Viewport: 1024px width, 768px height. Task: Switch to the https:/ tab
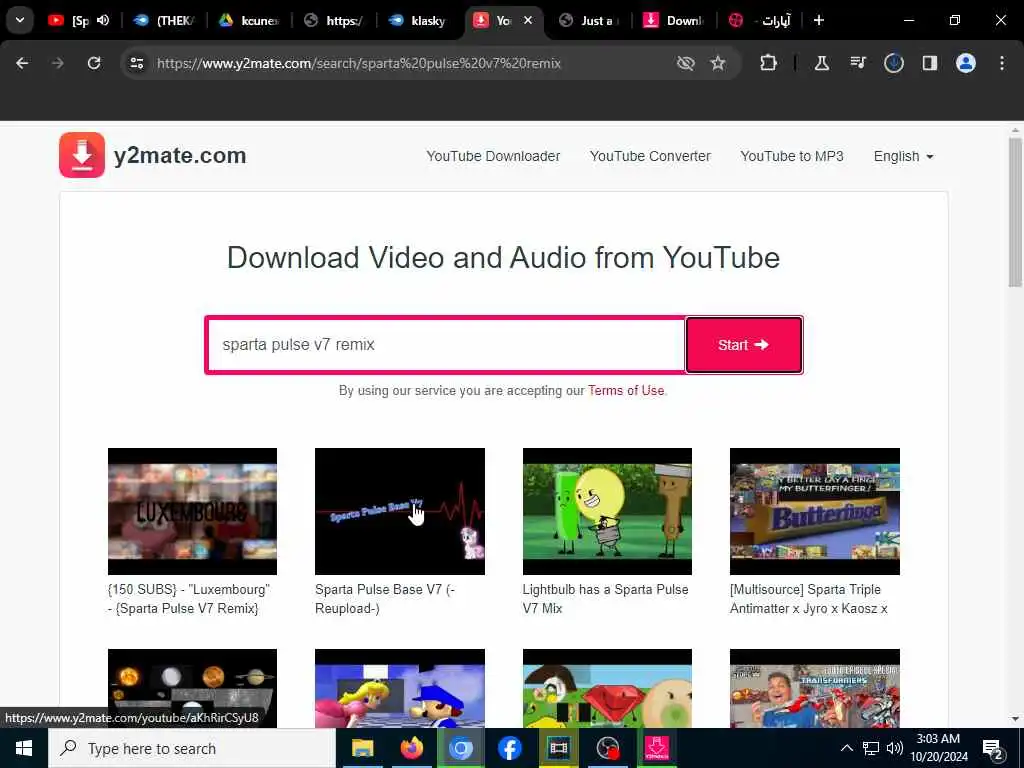[x=334, y=20]
